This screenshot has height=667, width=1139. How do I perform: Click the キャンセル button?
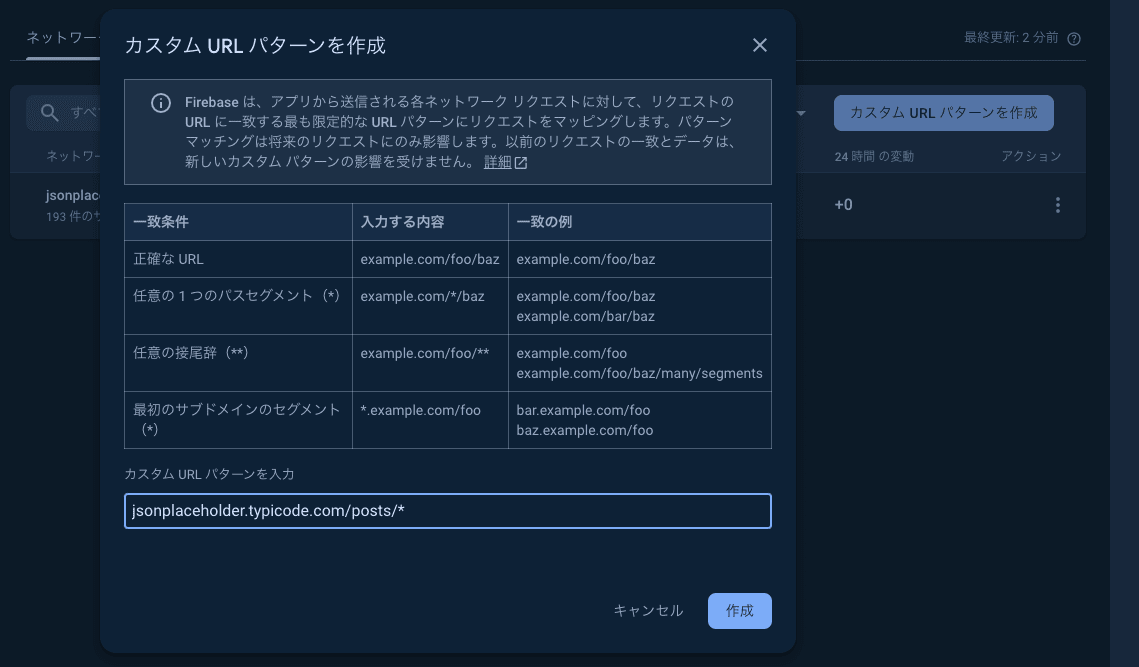click(x=648, y=611)
